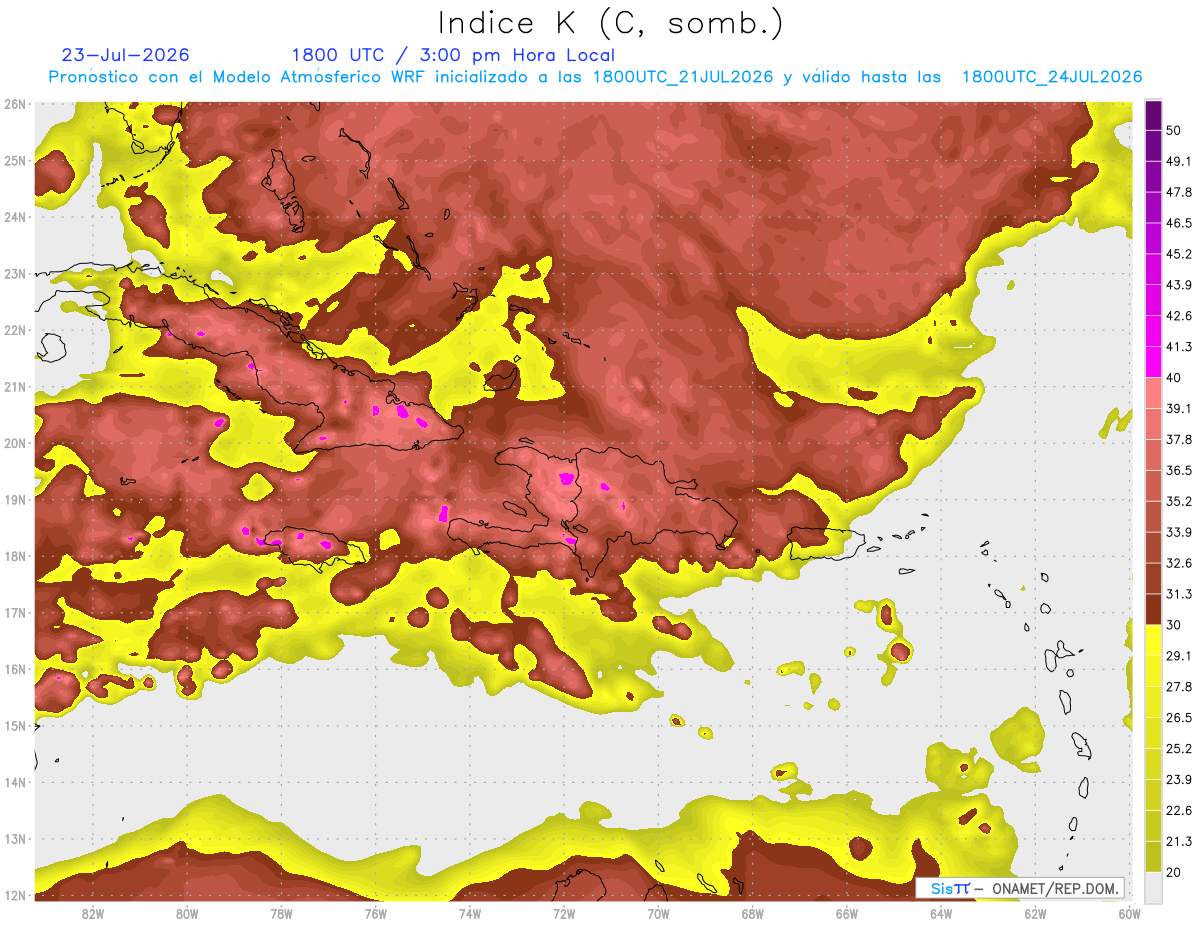1200x927 pixels.
Task: Click the '78W' longitude axis label
Action: [281, 913]
